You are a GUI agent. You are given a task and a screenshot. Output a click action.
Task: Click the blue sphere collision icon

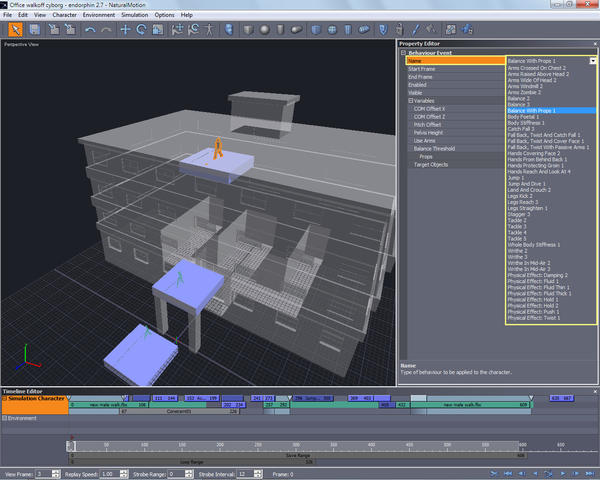tap(332, 30)
